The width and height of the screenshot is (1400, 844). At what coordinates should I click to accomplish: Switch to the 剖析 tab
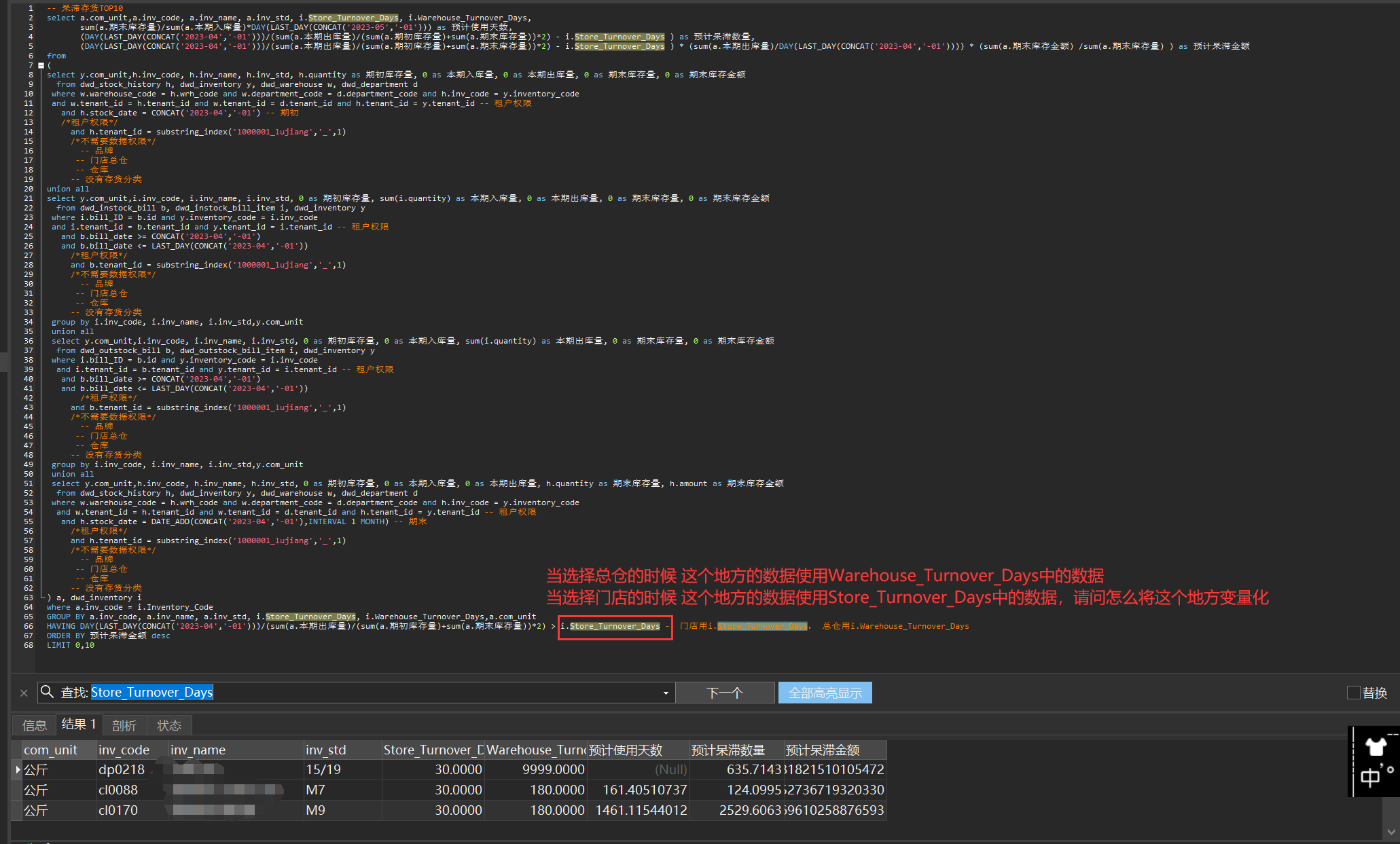tap(124, 725)
